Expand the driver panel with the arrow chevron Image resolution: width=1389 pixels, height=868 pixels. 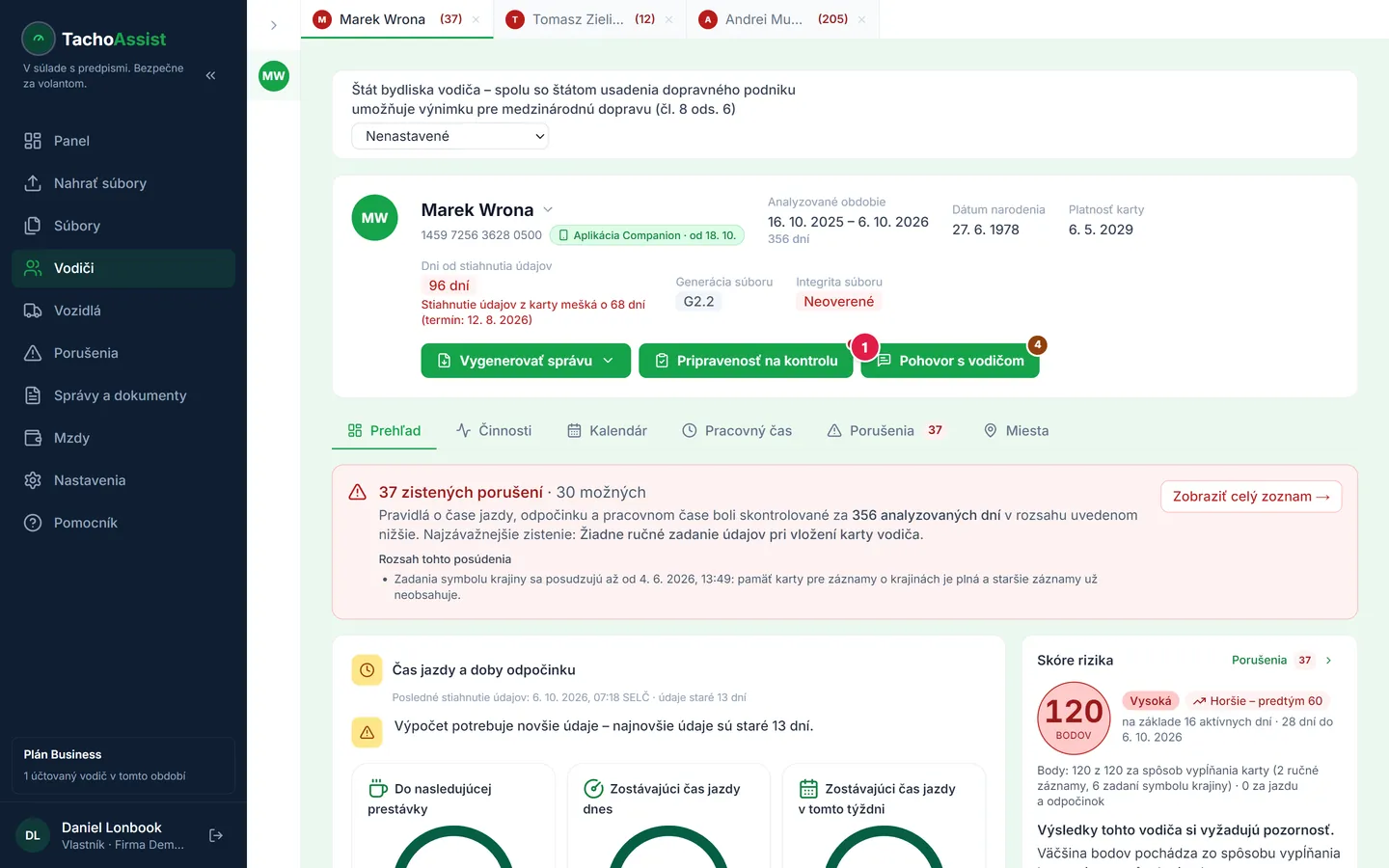274,25
